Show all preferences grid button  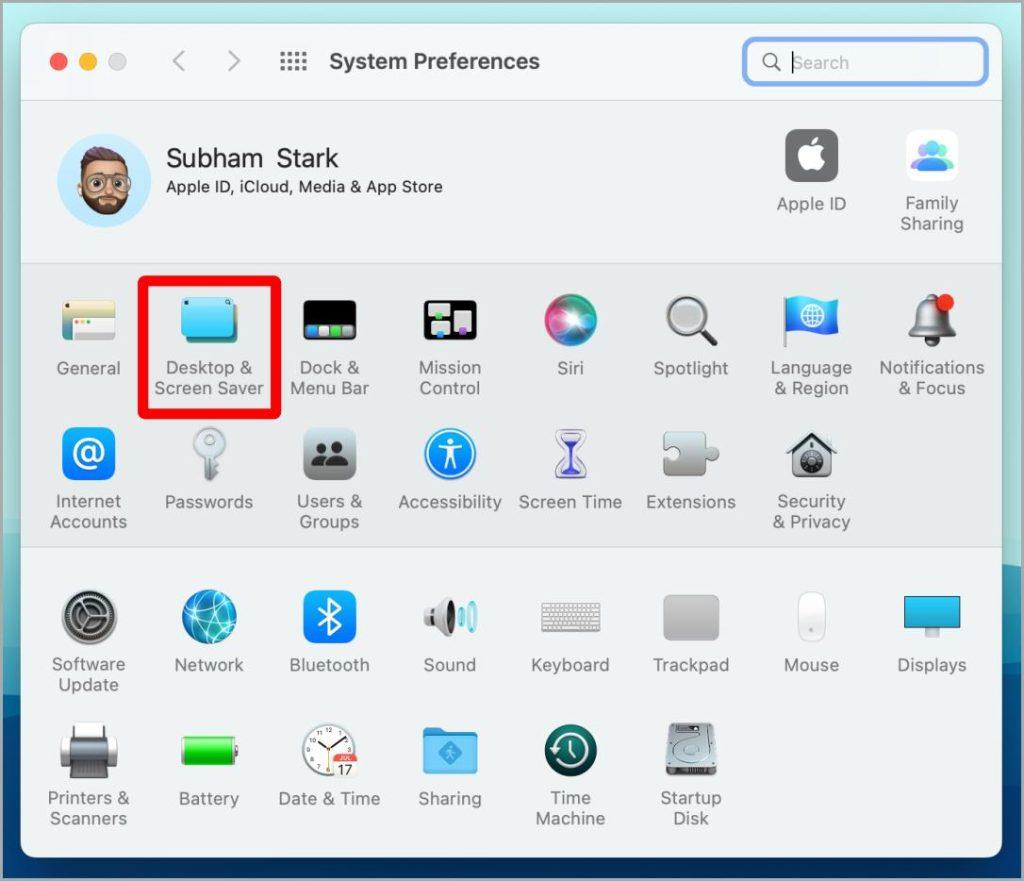pyautogui.click(x=293, y=61)
